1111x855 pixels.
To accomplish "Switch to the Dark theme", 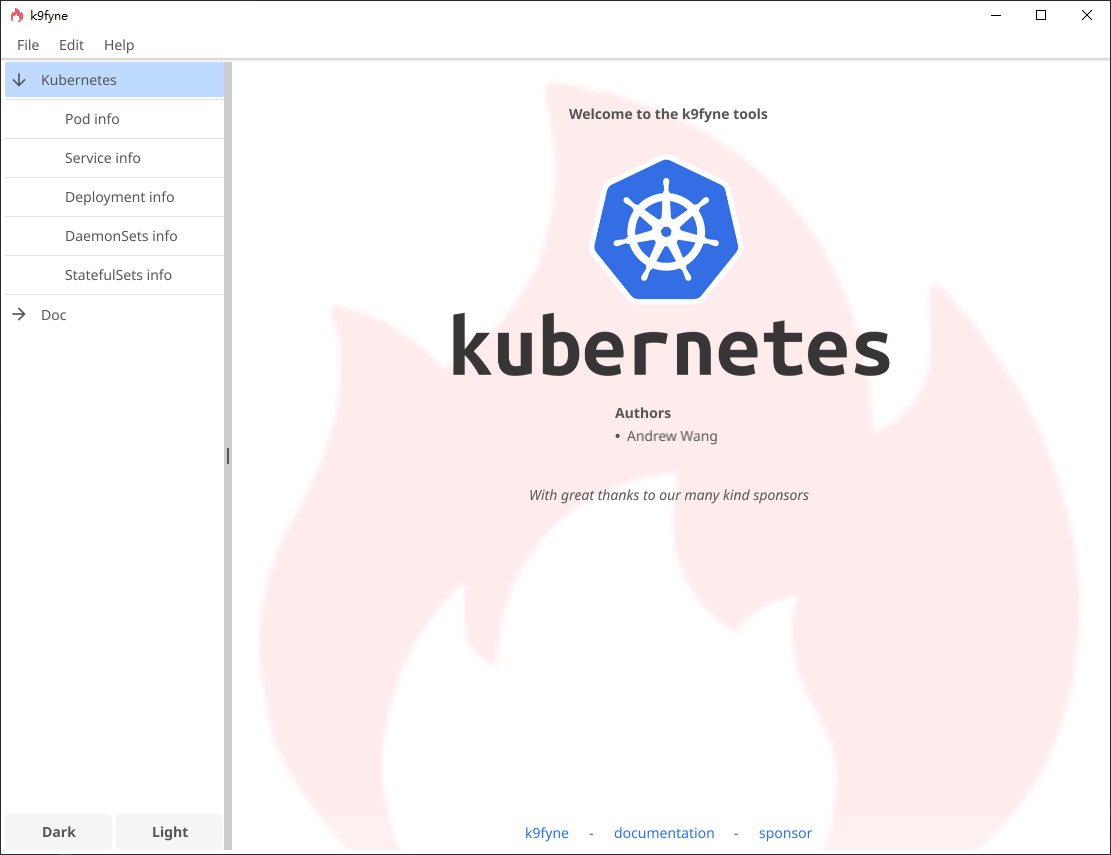I will [x=59, y=832].
